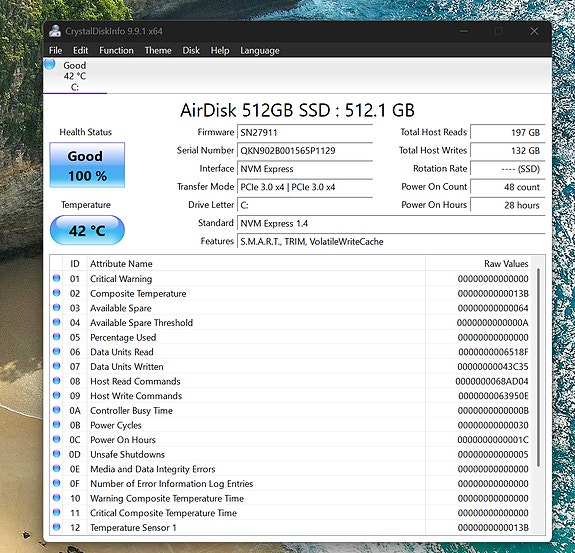This screenshot has height=553, width=575.
Task: Open the Language menu
Action: point(260,50)
